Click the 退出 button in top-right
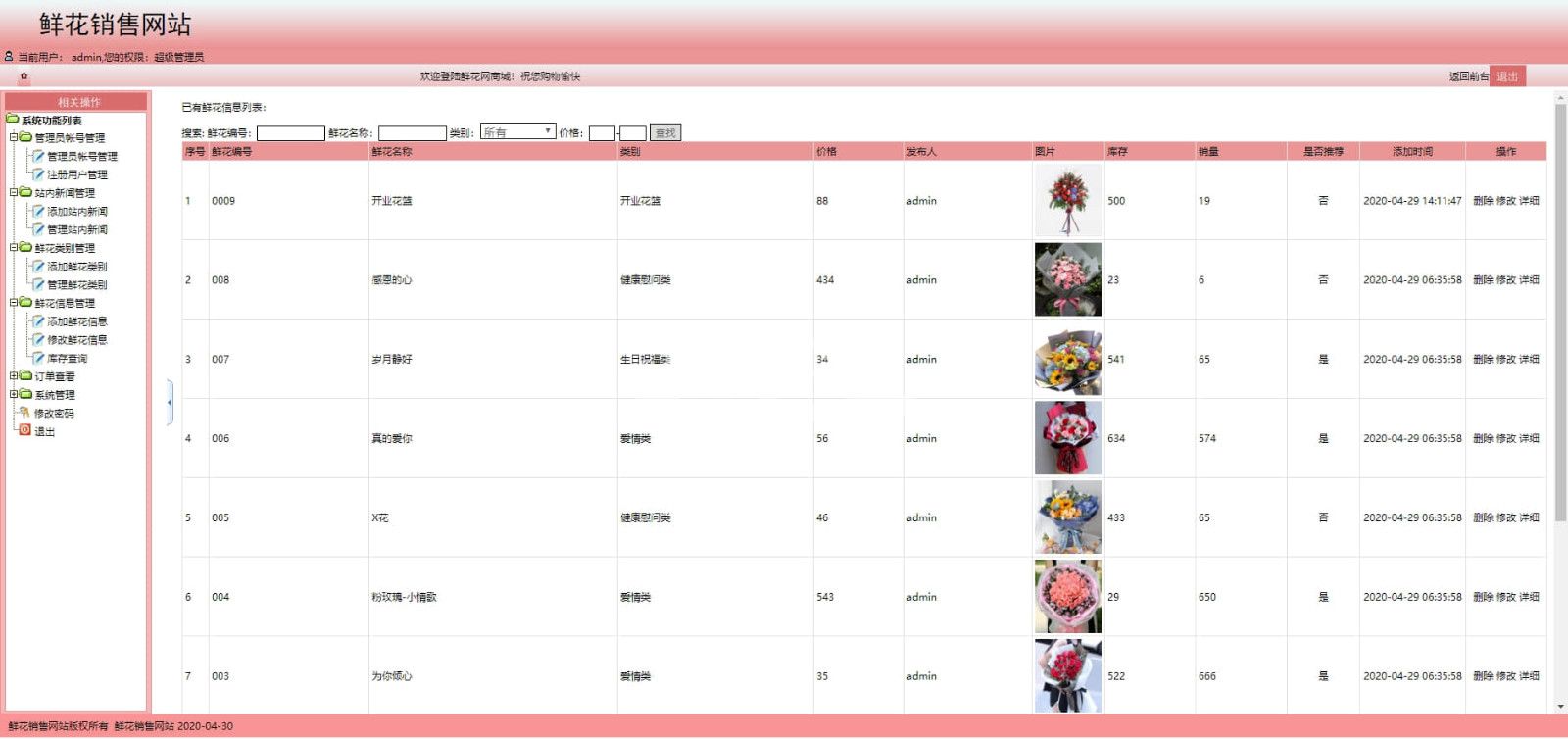The image size is (1568, 739). pyautogui.click(x=1507, y=76)
